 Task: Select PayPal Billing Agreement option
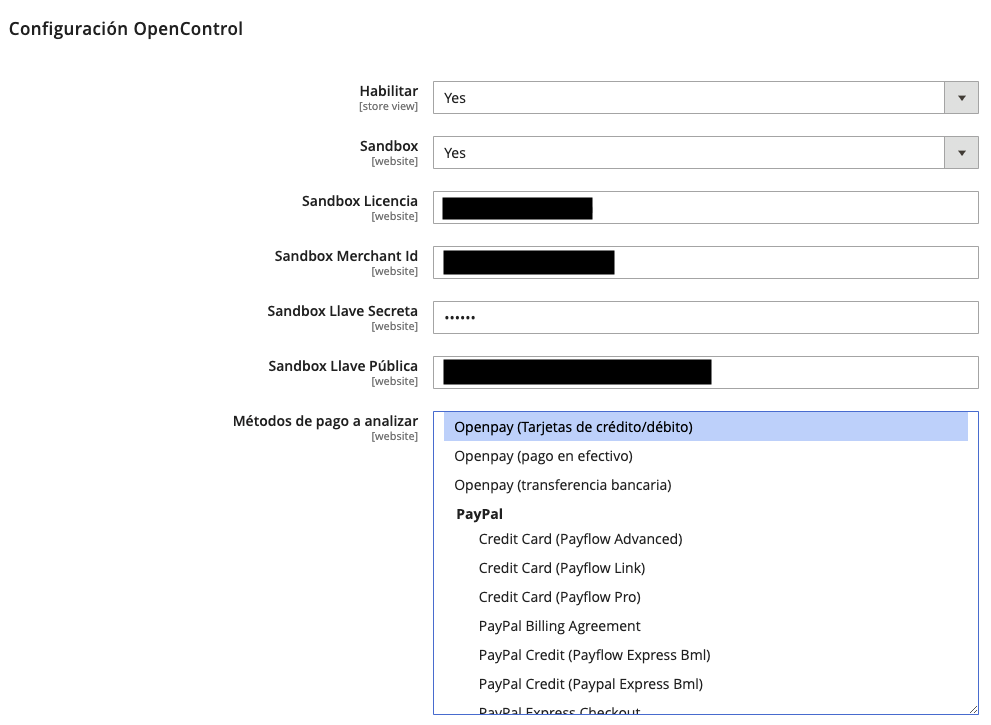705,626
